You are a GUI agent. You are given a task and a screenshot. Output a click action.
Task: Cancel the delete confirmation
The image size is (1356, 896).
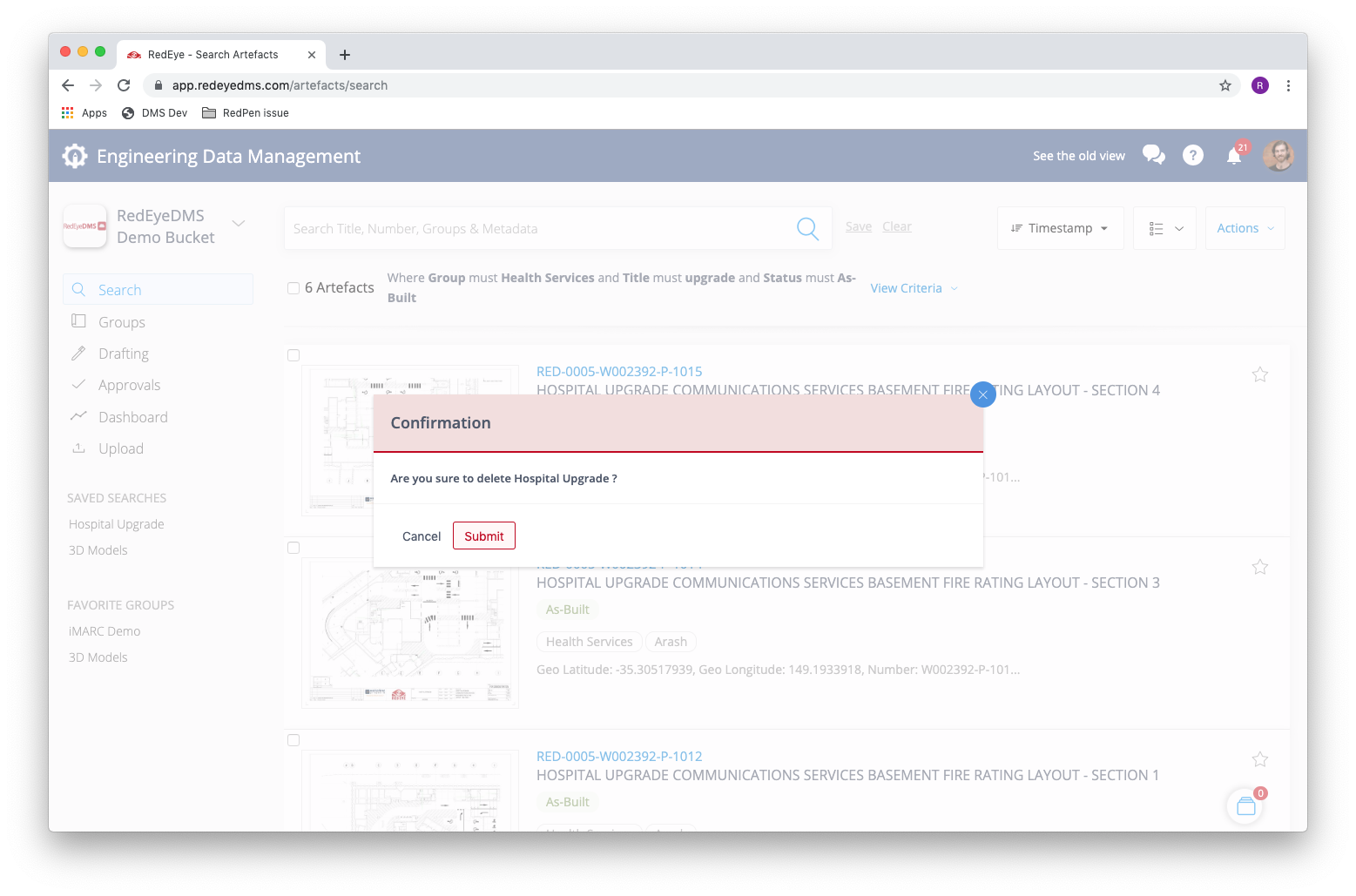point(422,536)
